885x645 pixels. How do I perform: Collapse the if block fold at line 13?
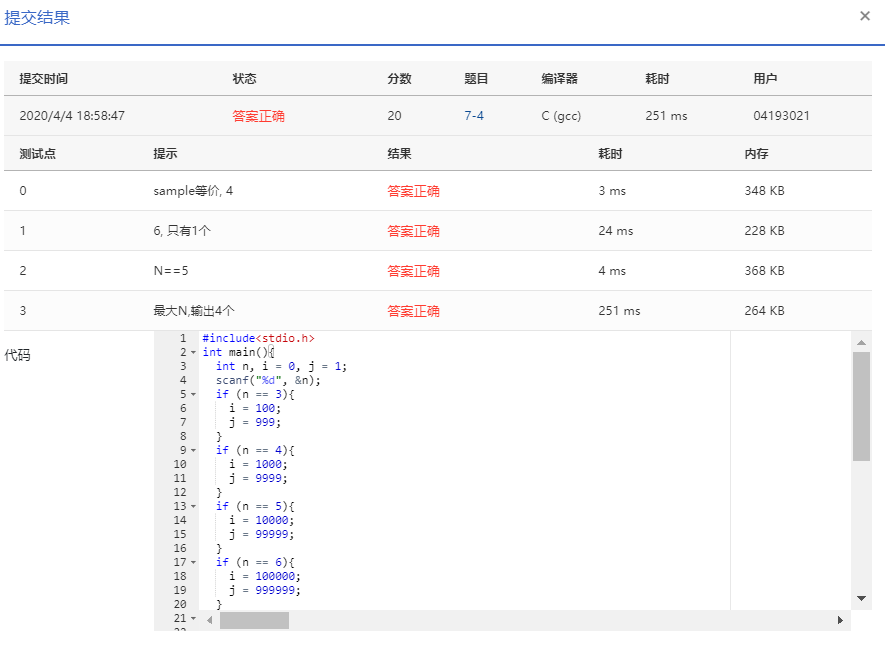click(193, 506)
